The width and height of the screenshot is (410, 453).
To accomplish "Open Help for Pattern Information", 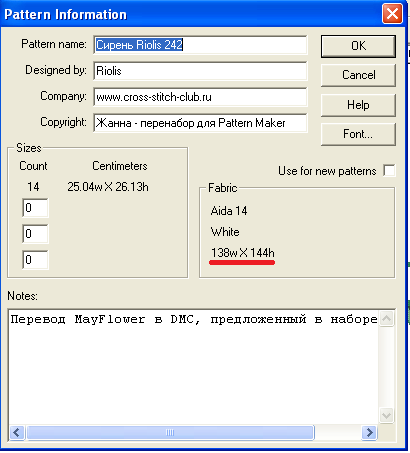I will pyautogui.click(x=358, y=105).
